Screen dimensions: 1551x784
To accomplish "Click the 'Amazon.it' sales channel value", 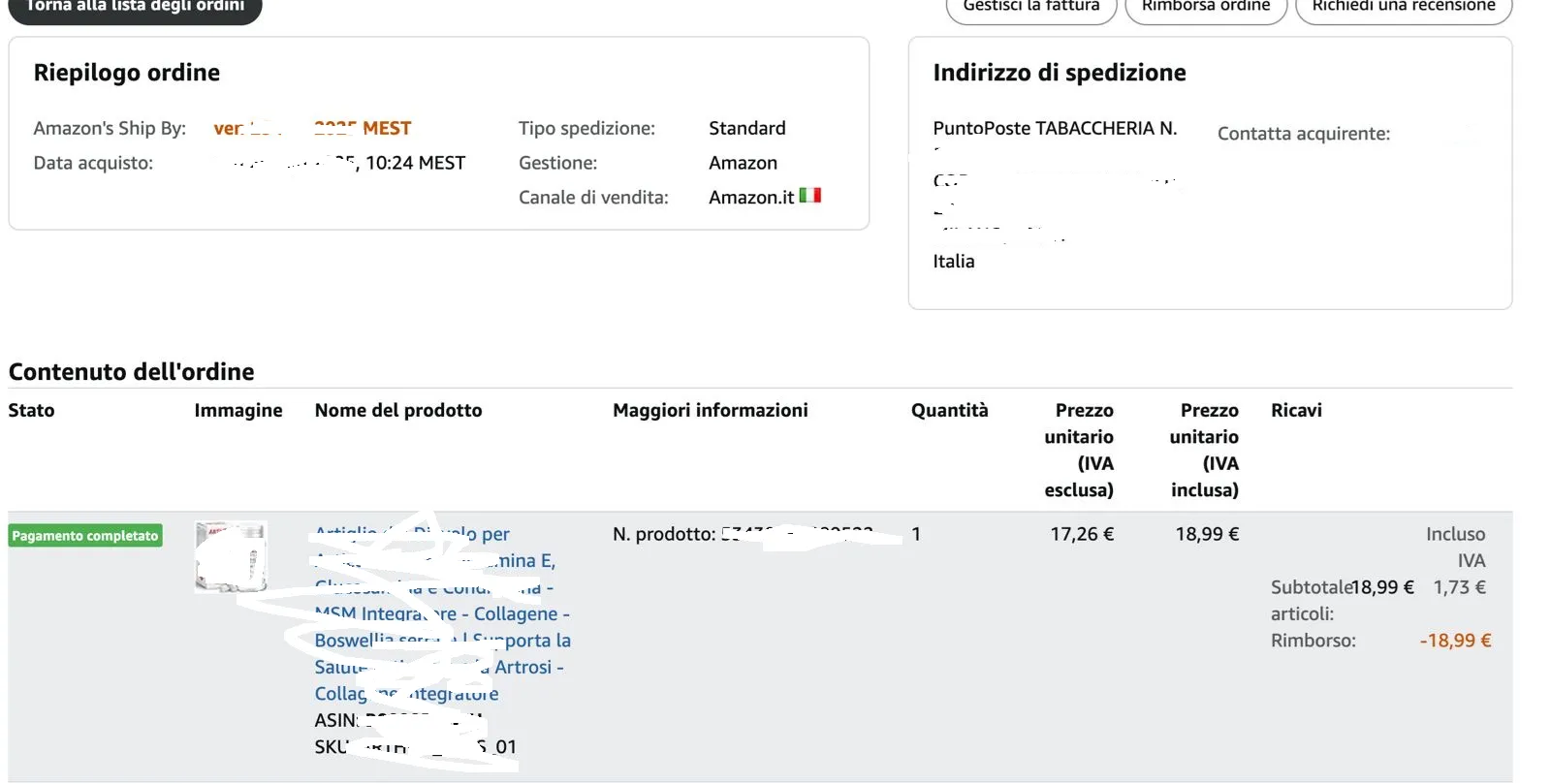I will click(751, 198).
